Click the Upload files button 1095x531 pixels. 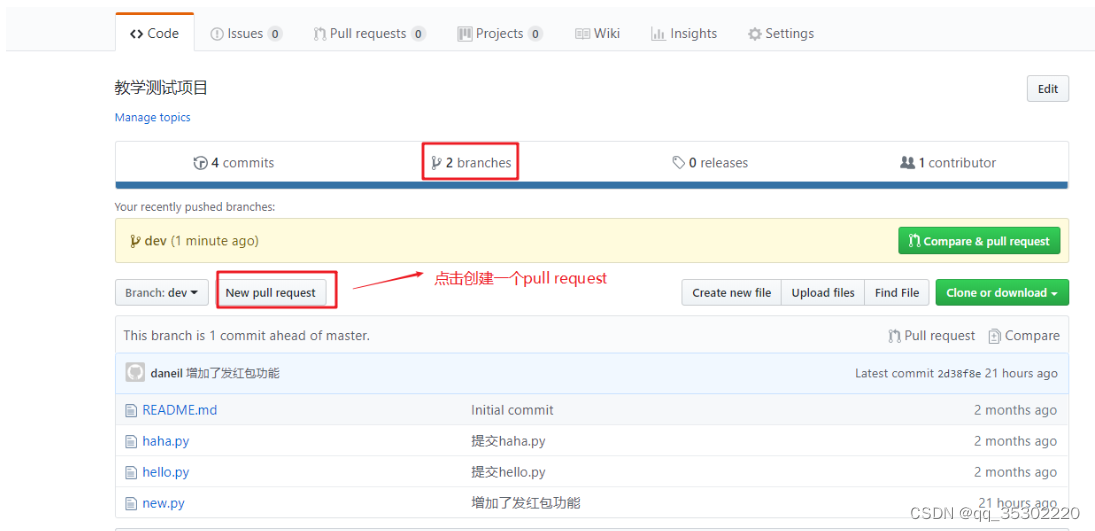click(823, 293)
